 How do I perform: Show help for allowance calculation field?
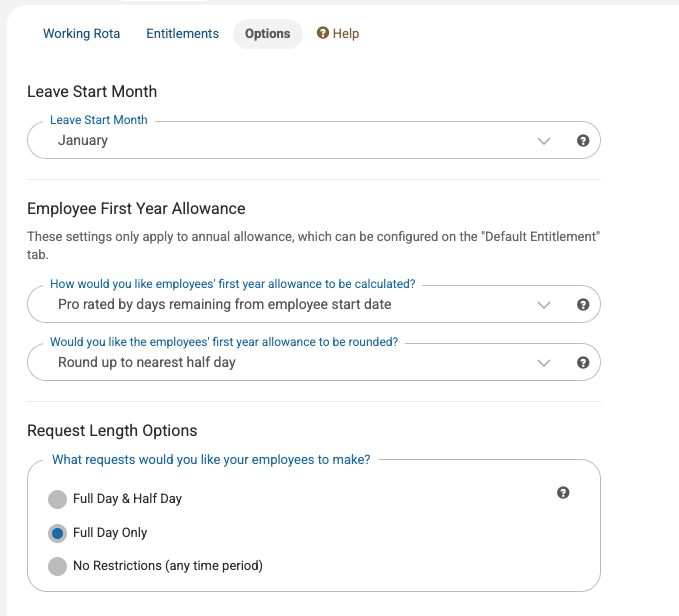coord(583,304)
